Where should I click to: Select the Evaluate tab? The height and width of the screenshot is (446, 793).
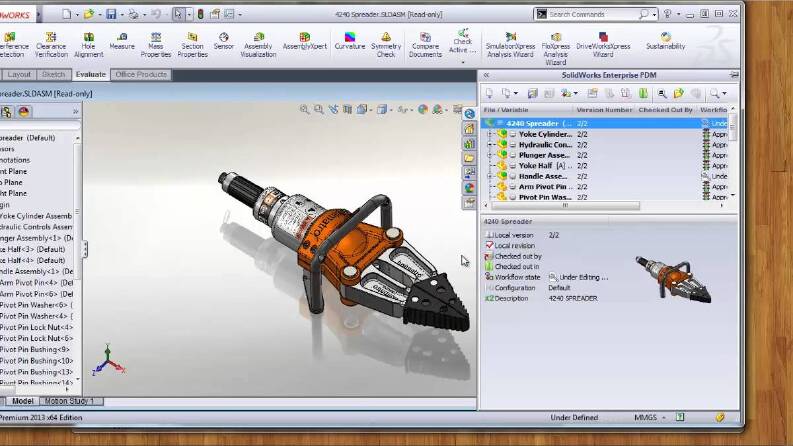coord(91,74)
